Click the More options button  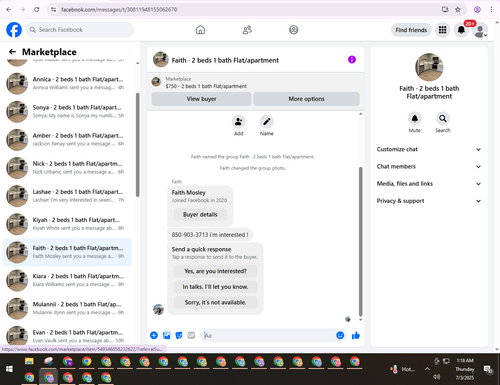tap(306, 99)
